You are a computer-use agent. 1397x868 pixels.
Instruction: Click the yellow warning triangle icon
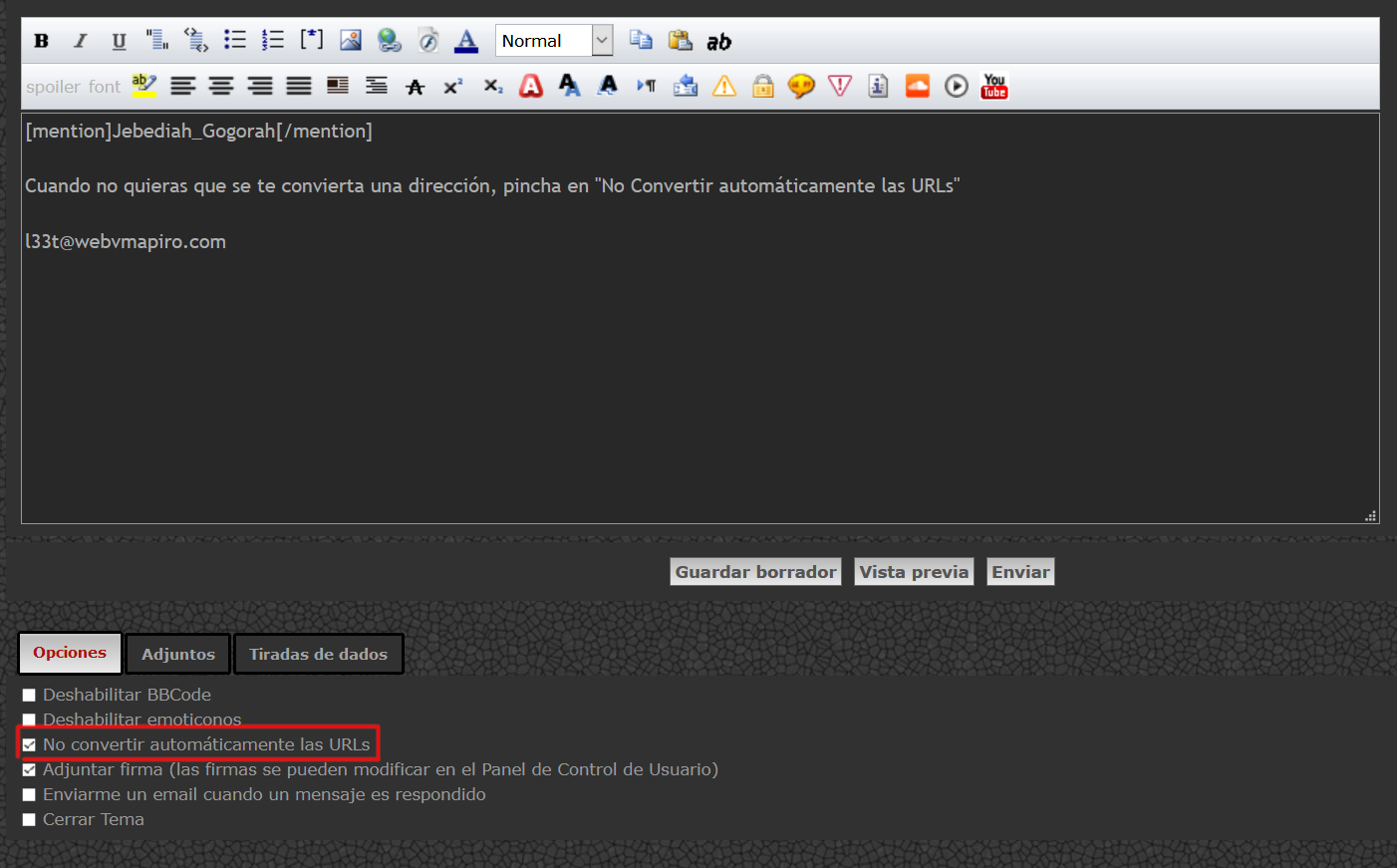tap(724, 87)
